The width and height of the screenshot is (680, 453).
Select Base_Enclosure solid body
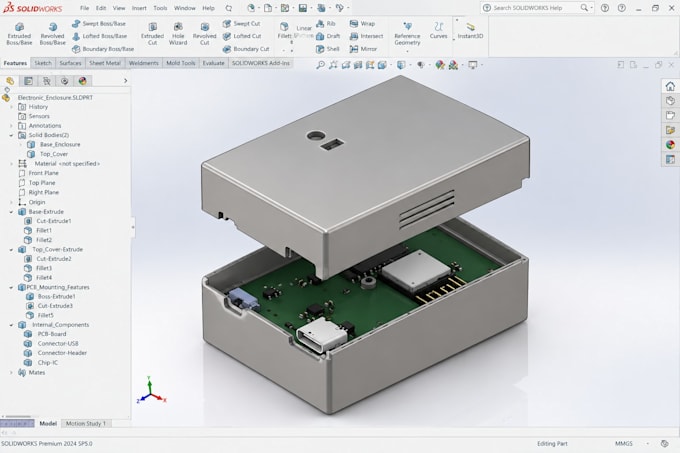(54, 145)
